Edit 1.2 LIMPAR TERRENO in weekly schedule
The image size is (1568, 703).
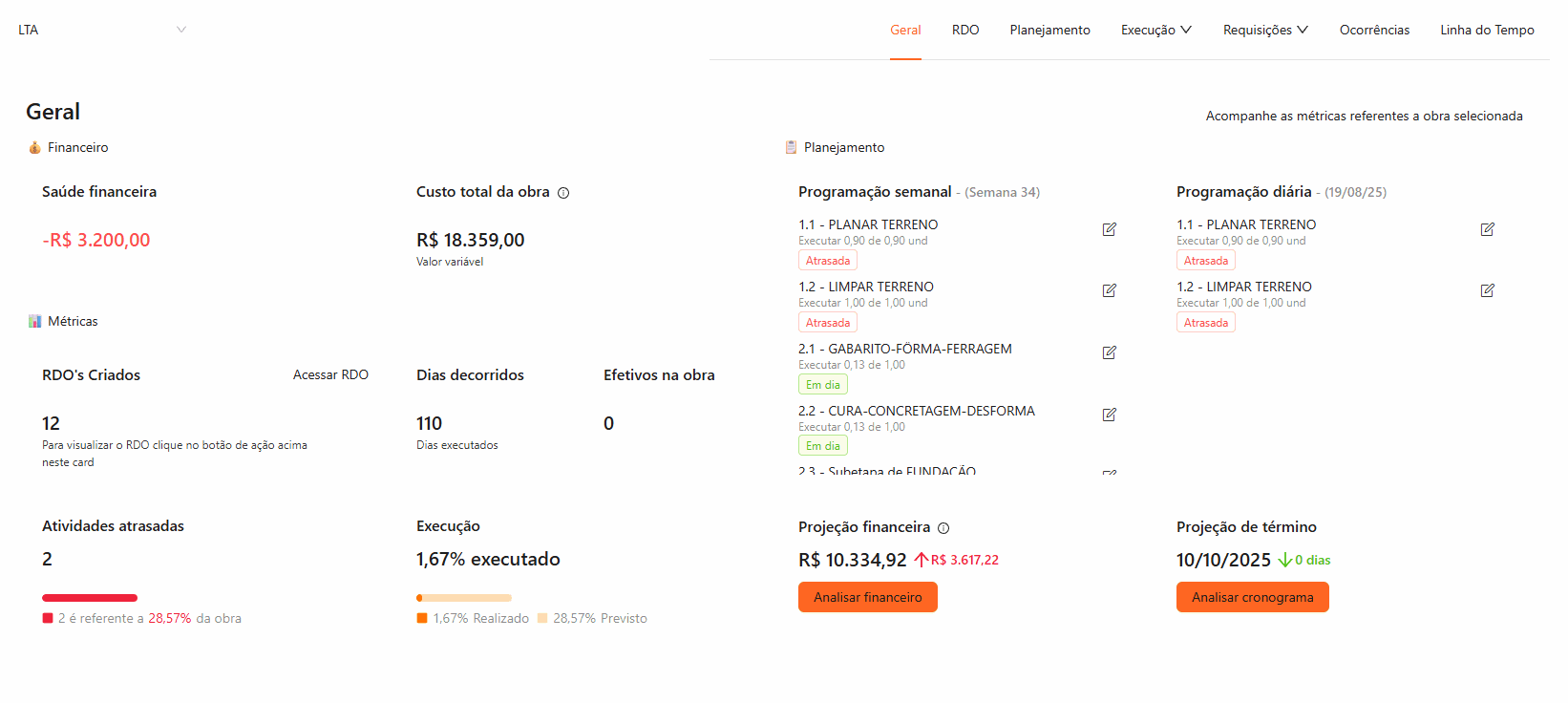(x=1110, y=290)
